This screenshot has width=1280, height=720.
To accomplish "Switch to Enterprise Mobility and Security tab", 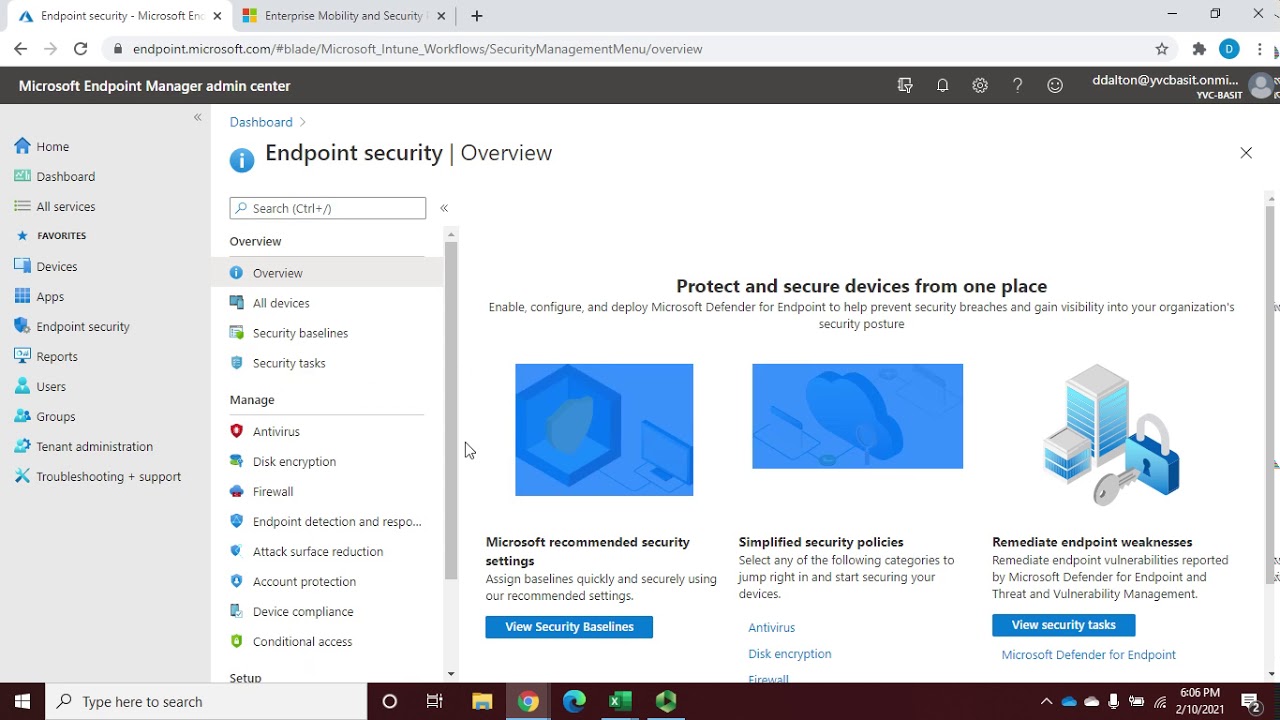I will click(345, 16).
